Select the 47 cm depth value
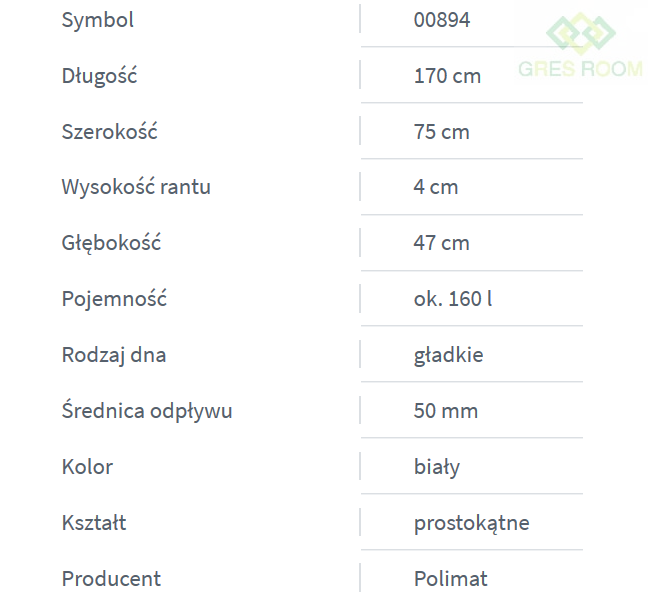Screen dimensions: 648x606 click(441, 243)
